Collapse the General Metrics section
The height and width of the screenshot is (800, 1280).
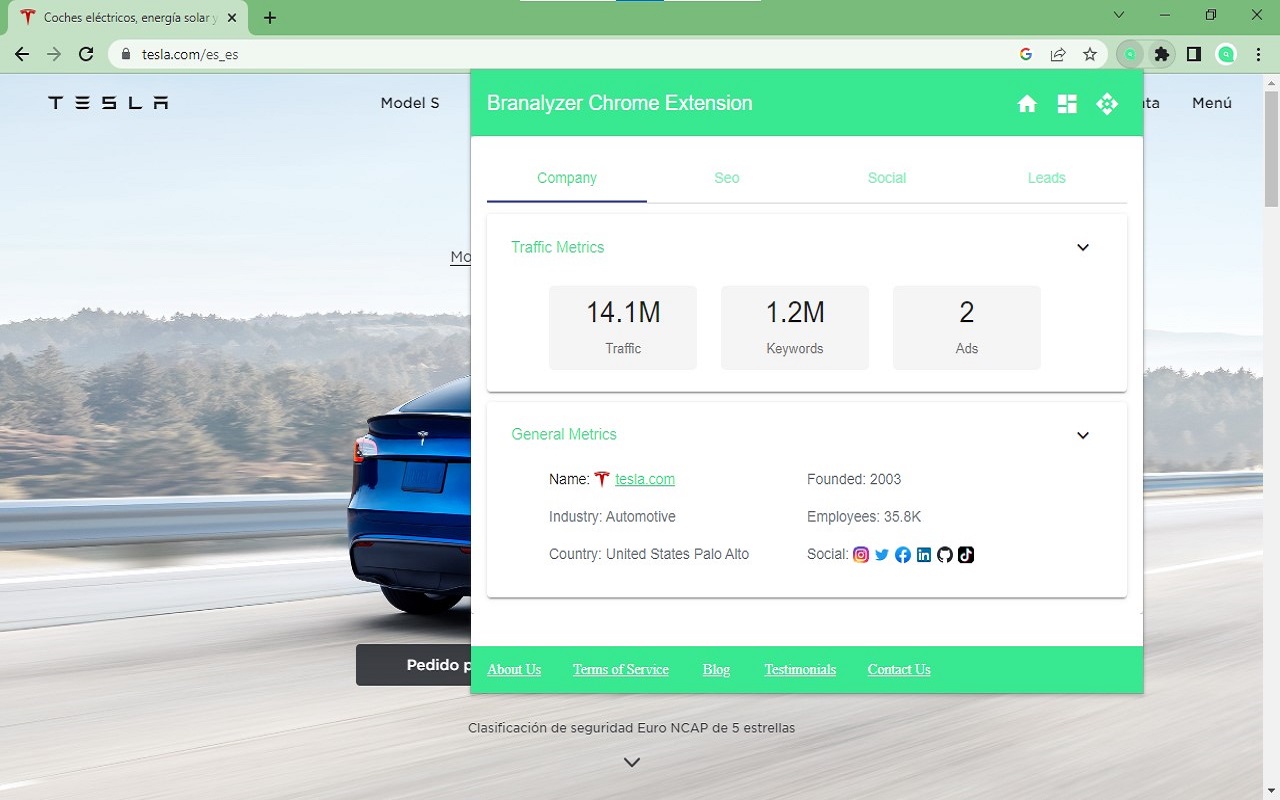click(x=1083, y=435)
